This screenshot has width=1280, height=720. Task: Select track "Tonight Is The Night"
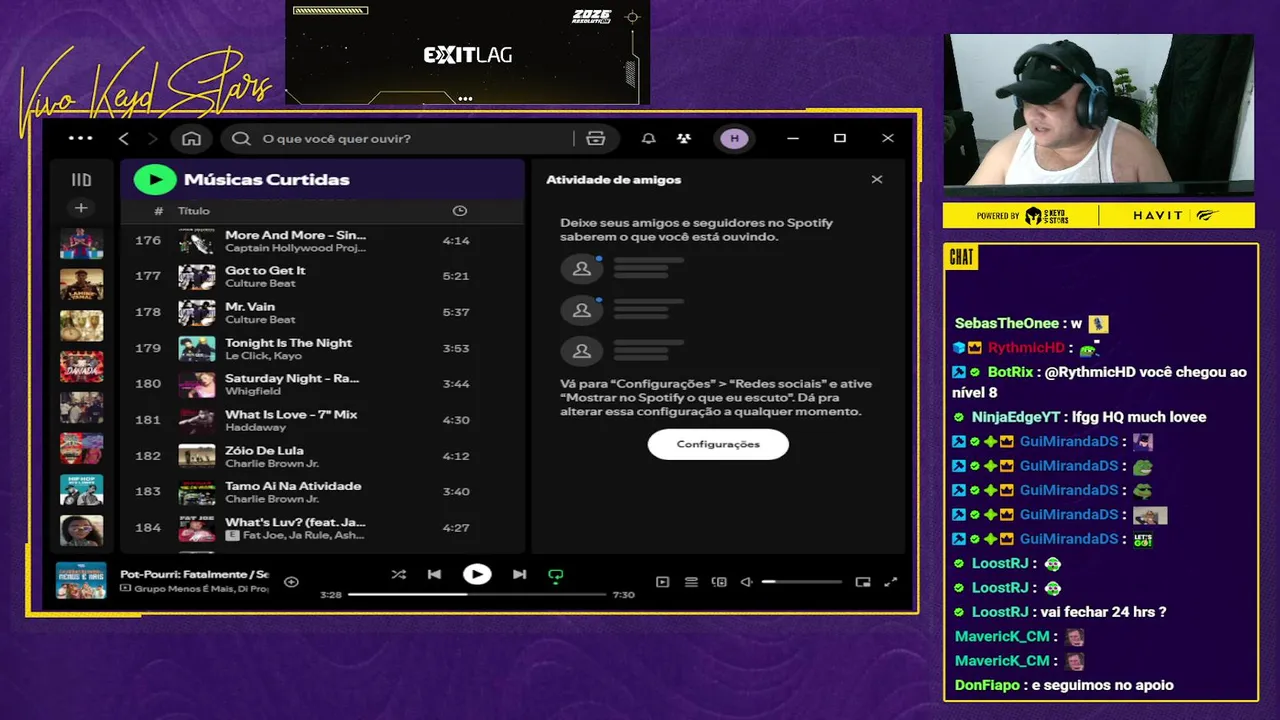pos(288,342)
